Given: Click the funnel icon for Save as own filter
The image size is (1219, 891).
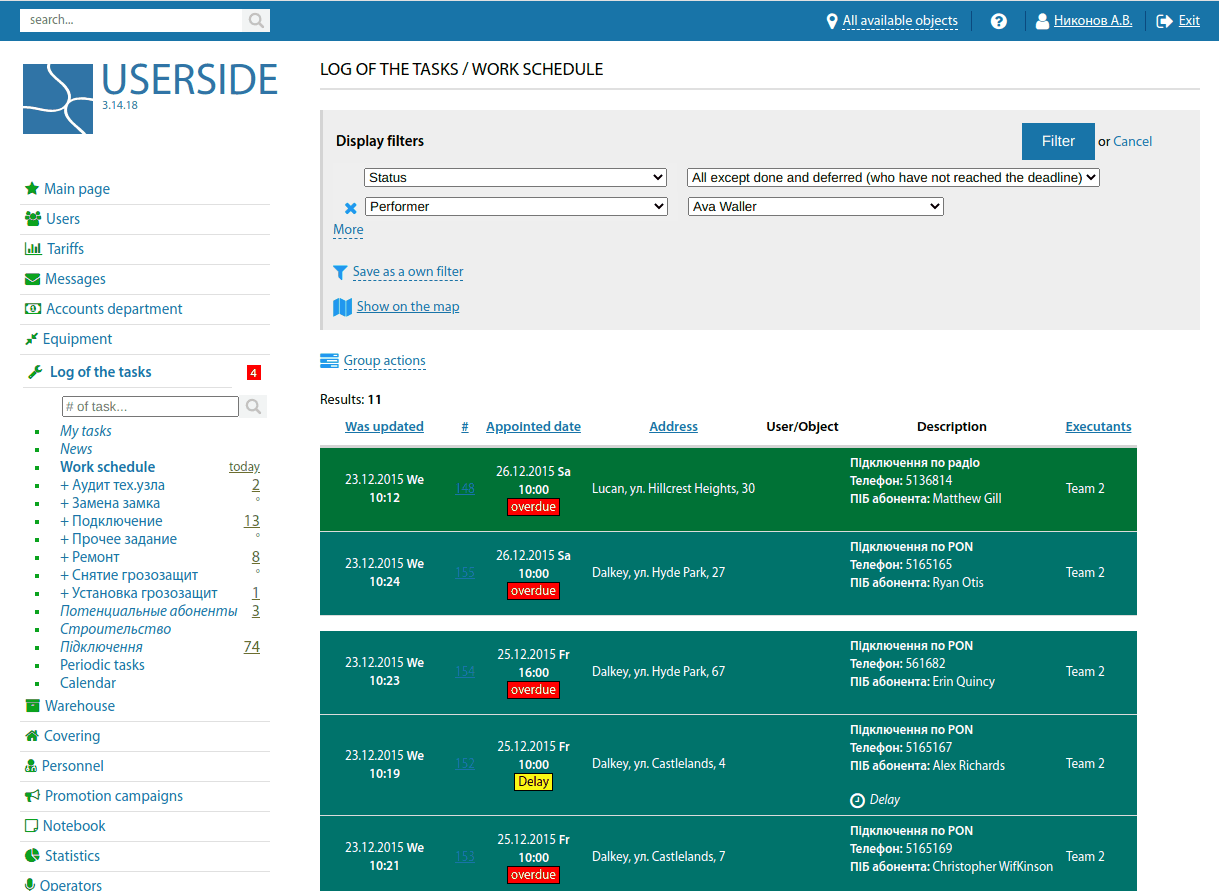Looking at the screenshot, I should 341,272.
